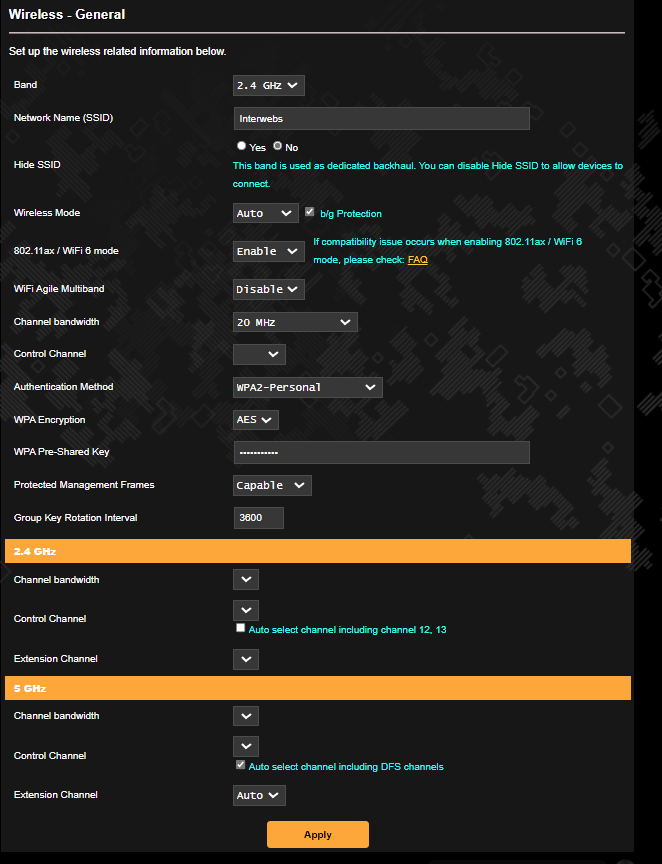Disable auto select channel including DFS channels
This screenshot has width=662, height=864.
point(240,764)
